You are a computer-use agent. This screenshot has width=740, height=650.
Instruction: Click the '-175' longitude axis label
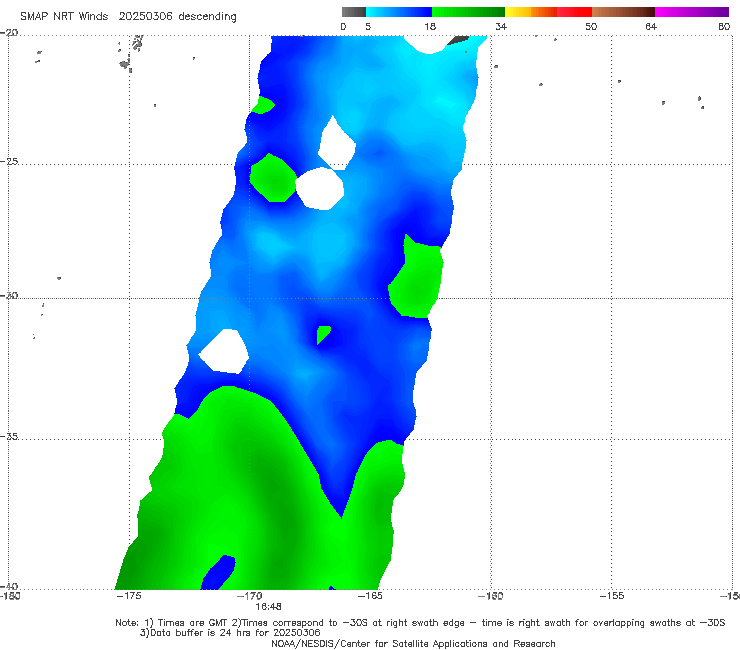129,596
